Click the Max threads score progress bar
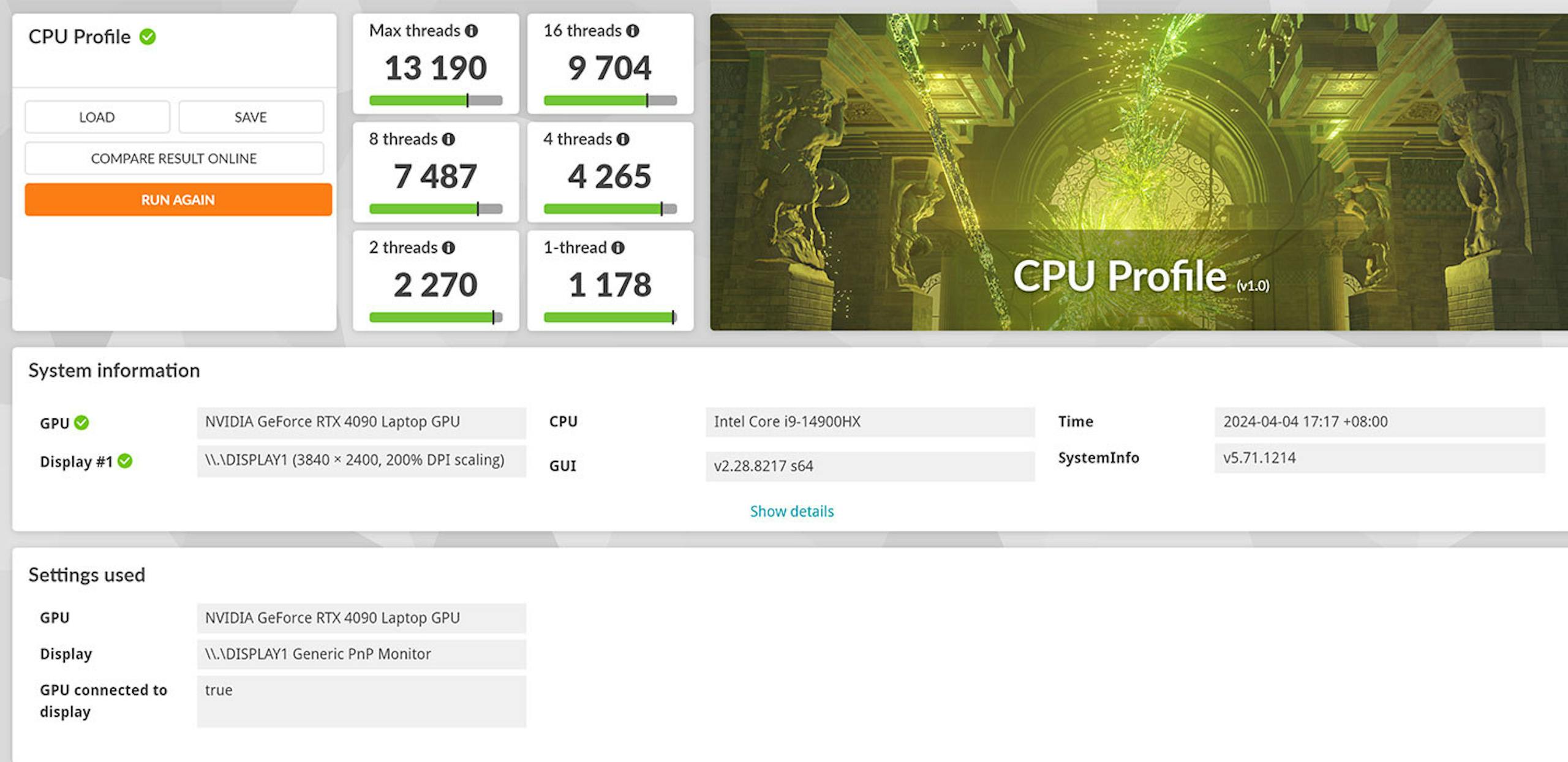Viewport: 1568px width, 762px height. click(x=436, y=100)
